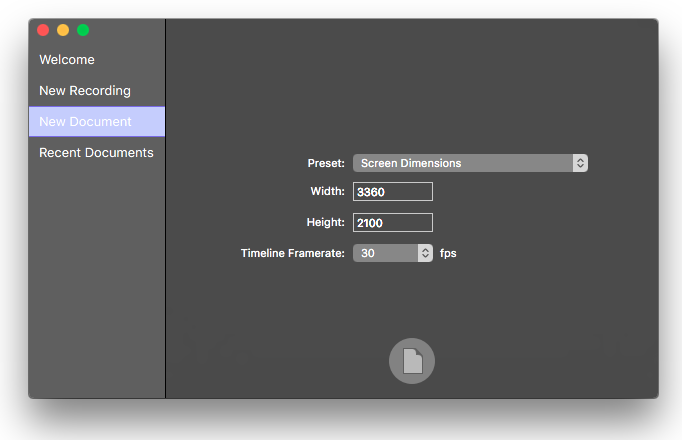Viewport: 682px width, 440px height.
Task: Open the Screen Dimensions preset dropdown
Action: [x=462, y=163]
